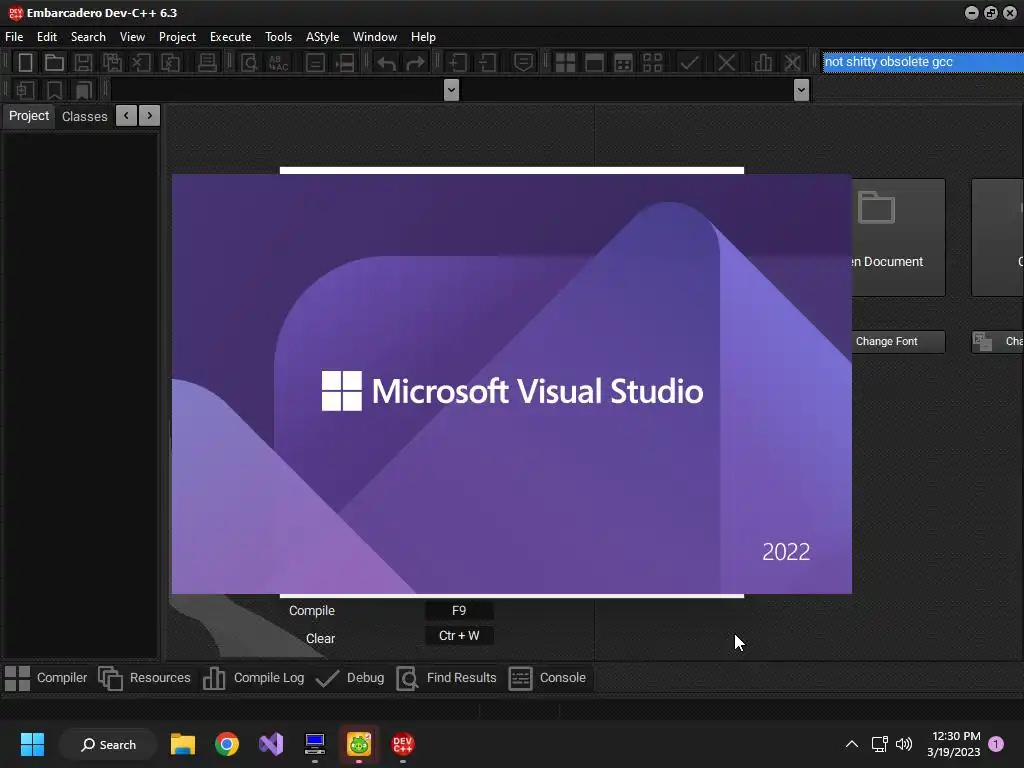Open the Window menu
1024x768 pixels.
375,37
